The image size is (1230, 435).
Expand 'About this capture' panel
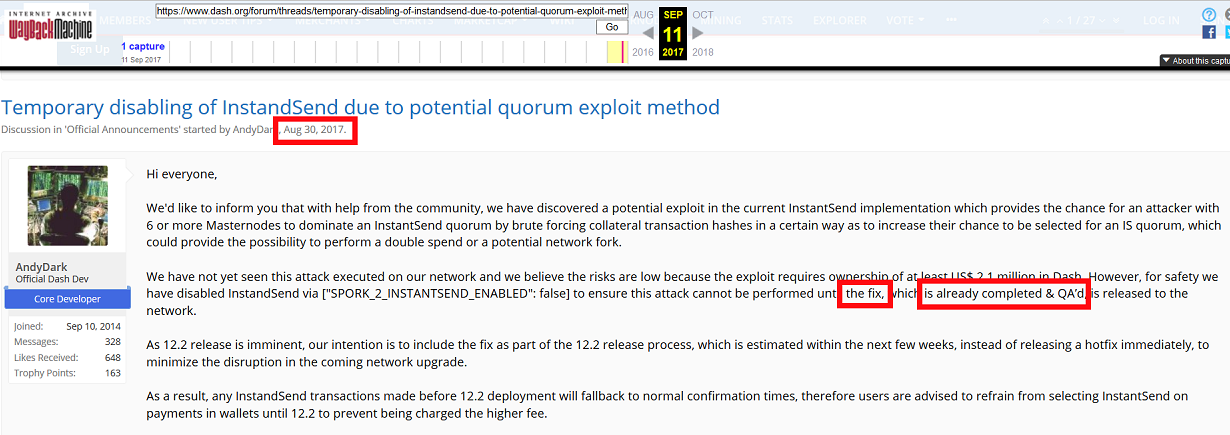tap(1194, 61)
